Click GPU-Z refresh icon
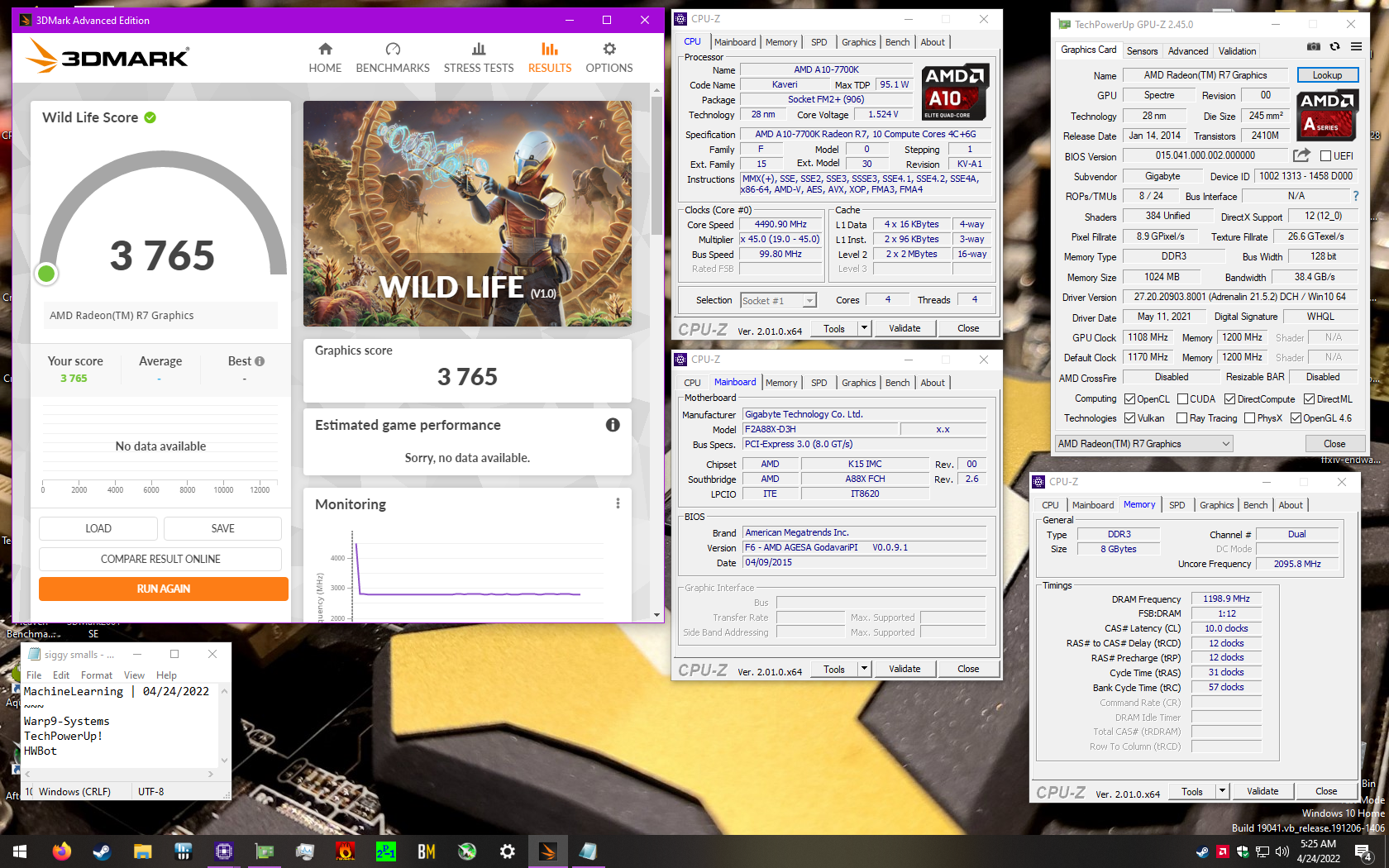 tap(1334, 47)
